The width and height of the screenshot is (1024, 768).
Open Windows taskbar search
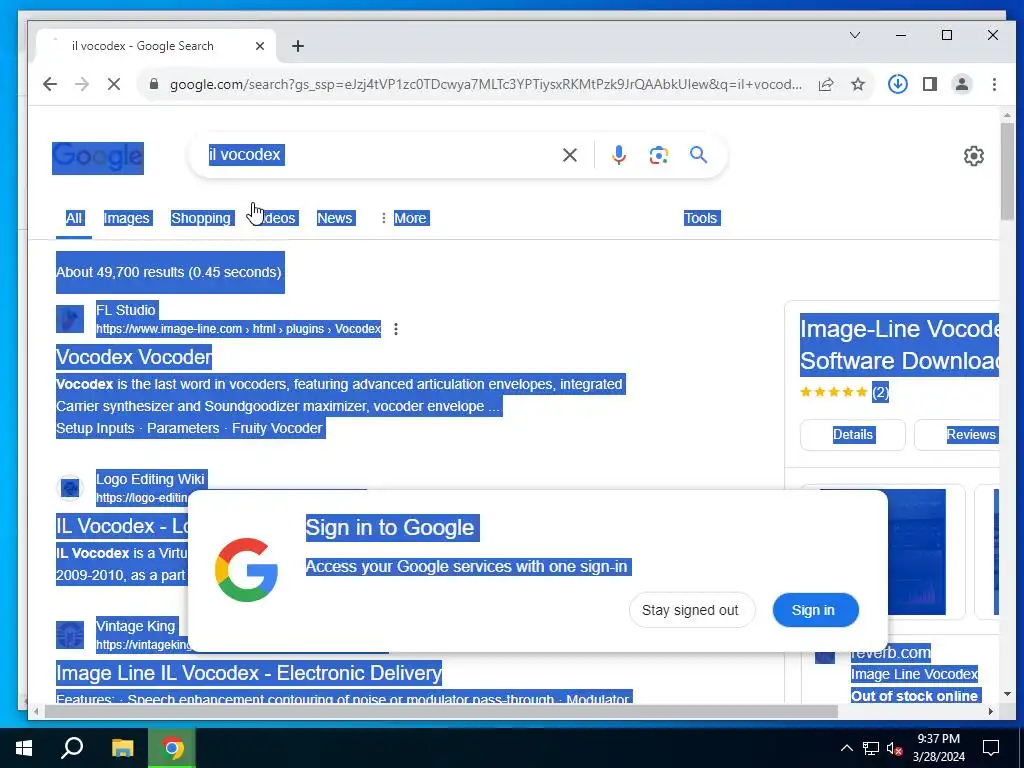[72, 748]
